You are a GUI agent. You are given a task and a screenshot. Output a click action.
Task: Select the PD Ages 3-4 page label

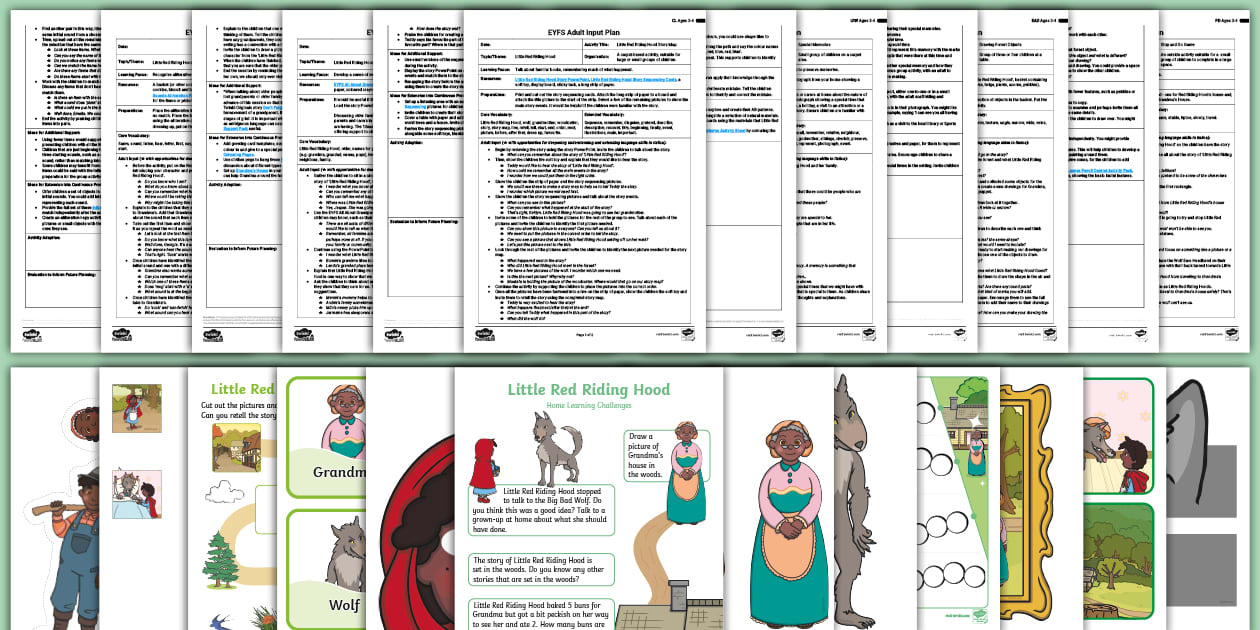pos(1225,19)
